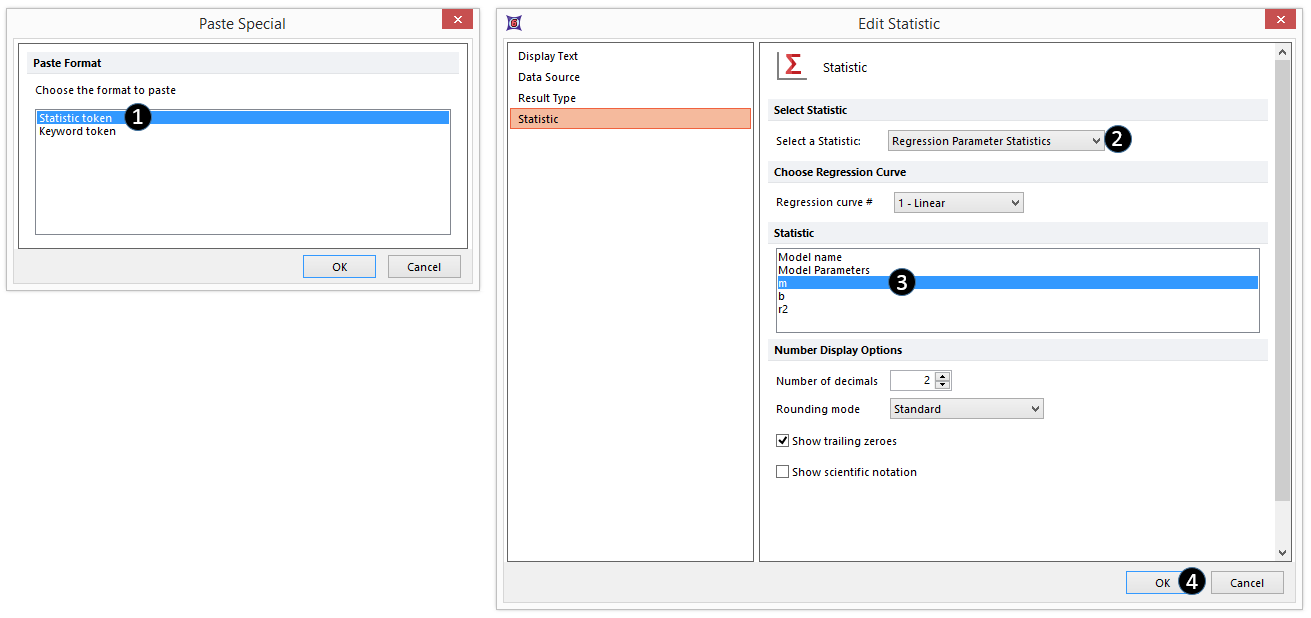Cancel the Paste Special dialog
The width and height of the screenshot is (1311, 618).
point(424,267)
